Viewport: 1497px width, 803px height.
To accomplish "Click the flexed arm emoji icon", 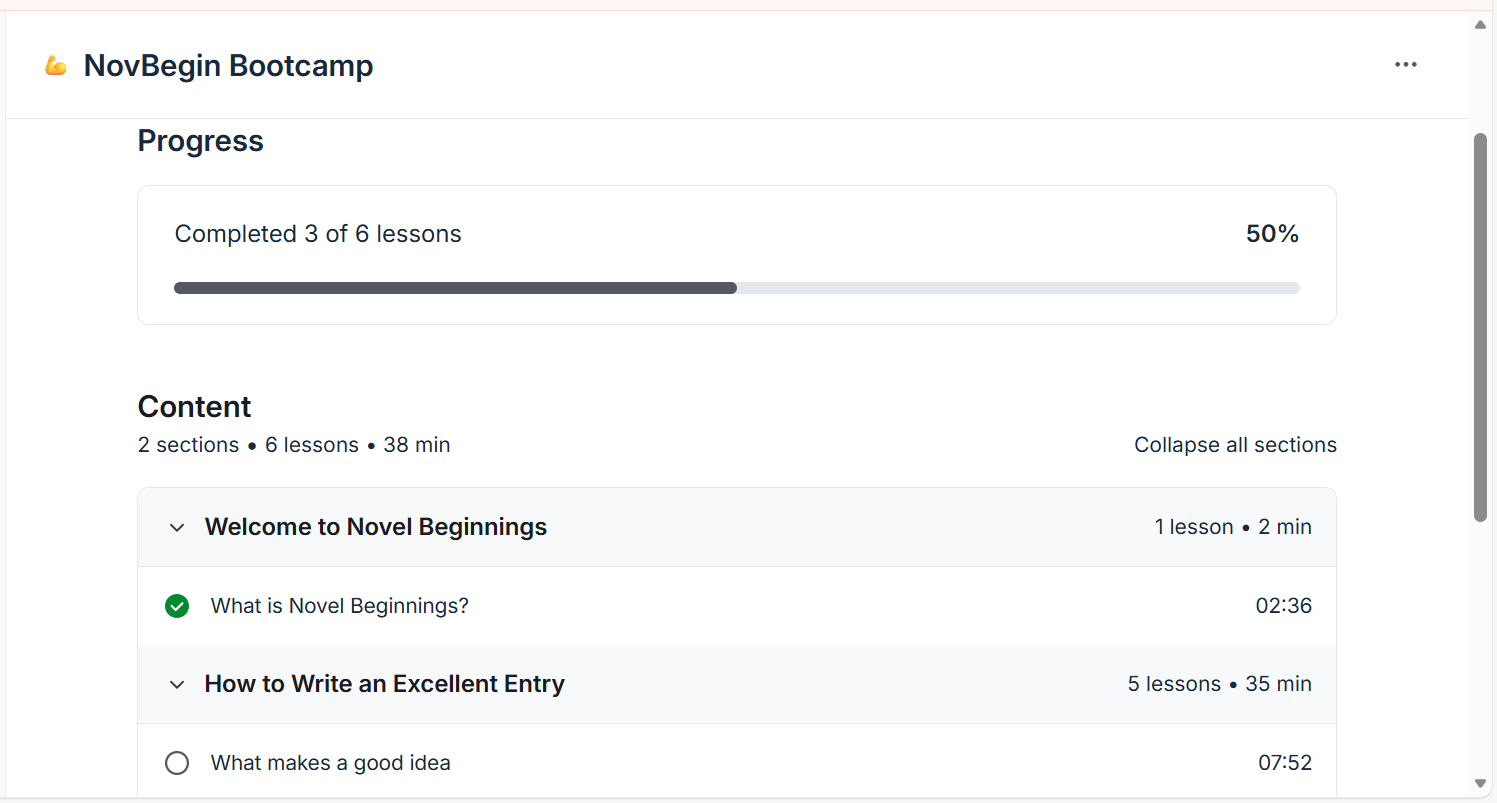I will tap(56, 66).
